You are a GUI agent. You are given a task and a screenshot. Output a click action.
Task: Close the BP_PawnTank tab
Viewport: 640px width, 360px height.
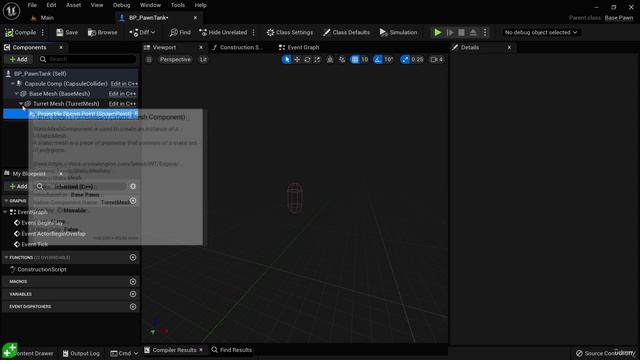tap(195, 18)
